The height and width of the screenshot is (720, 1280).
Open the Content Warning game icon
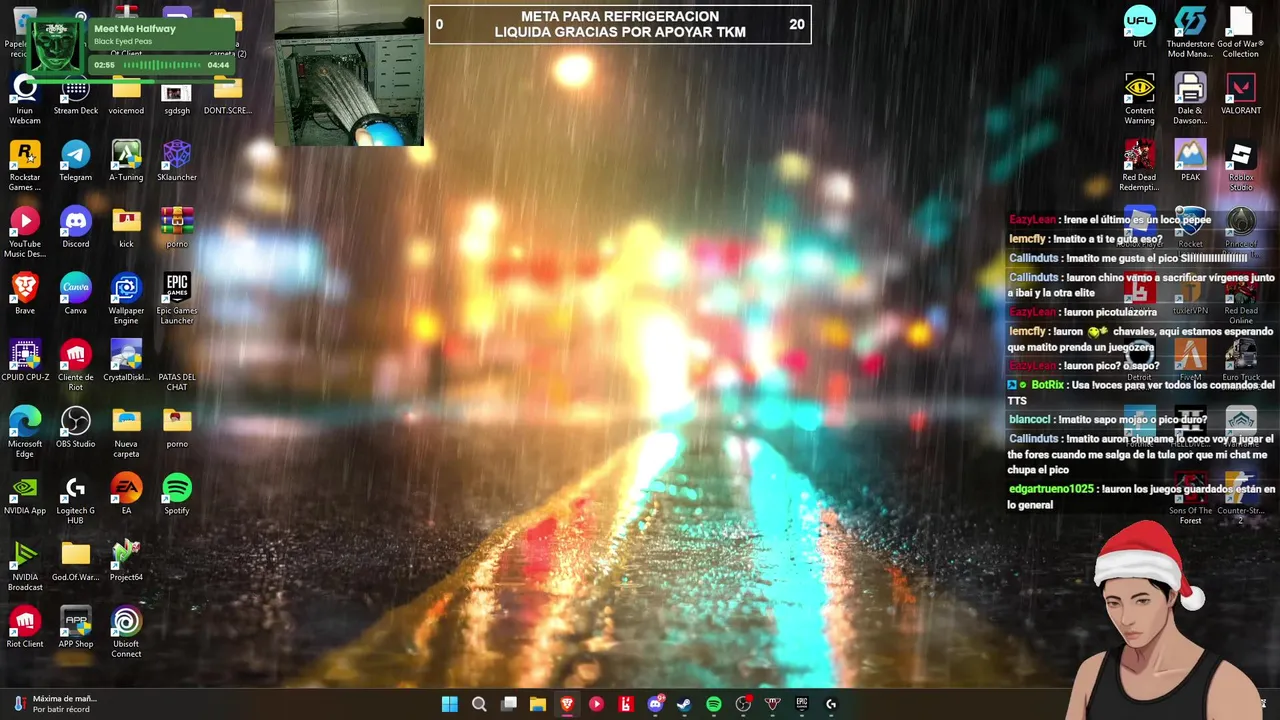[x=1140, y=99]
